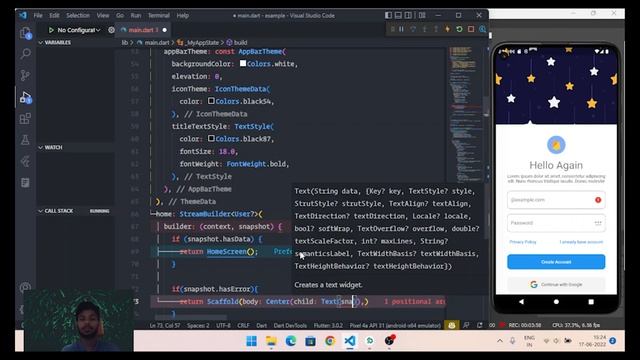Click Ln 73, Col 57 in status bar
The height and width of the screenshot is (360, 640).
[165, 325]
